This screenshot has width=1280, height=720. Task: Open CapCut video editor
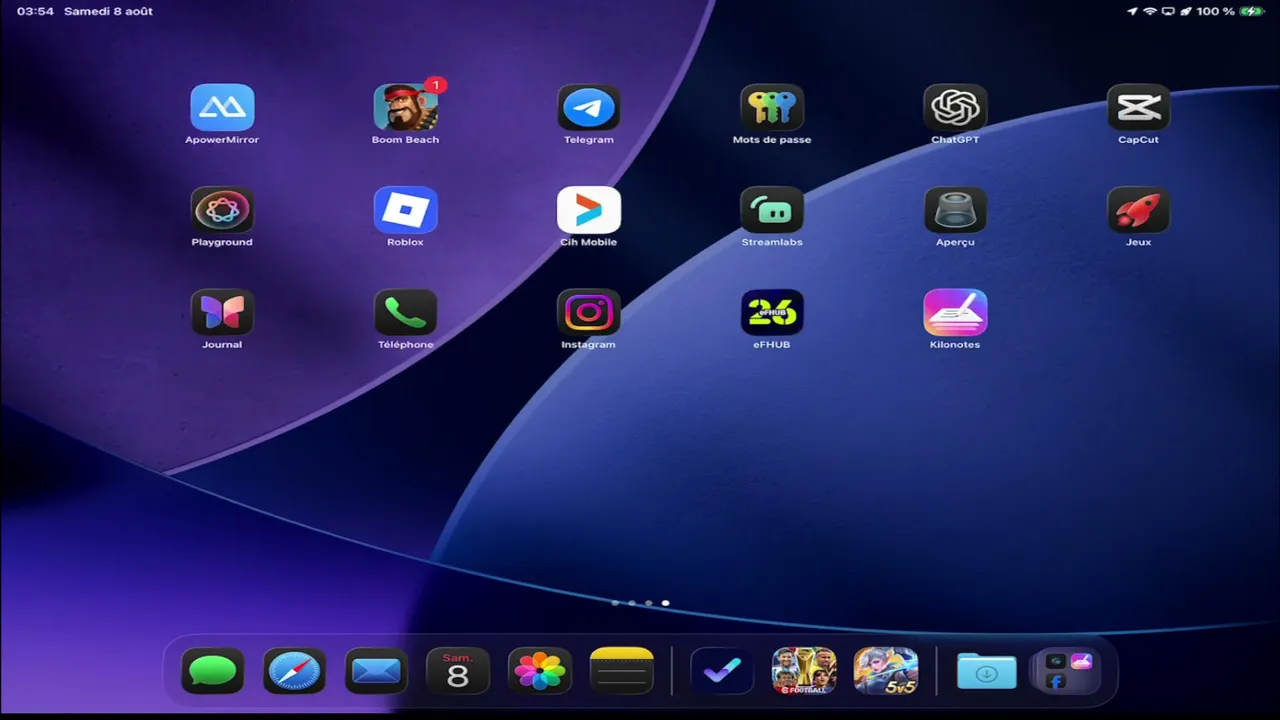point(1138,108)
